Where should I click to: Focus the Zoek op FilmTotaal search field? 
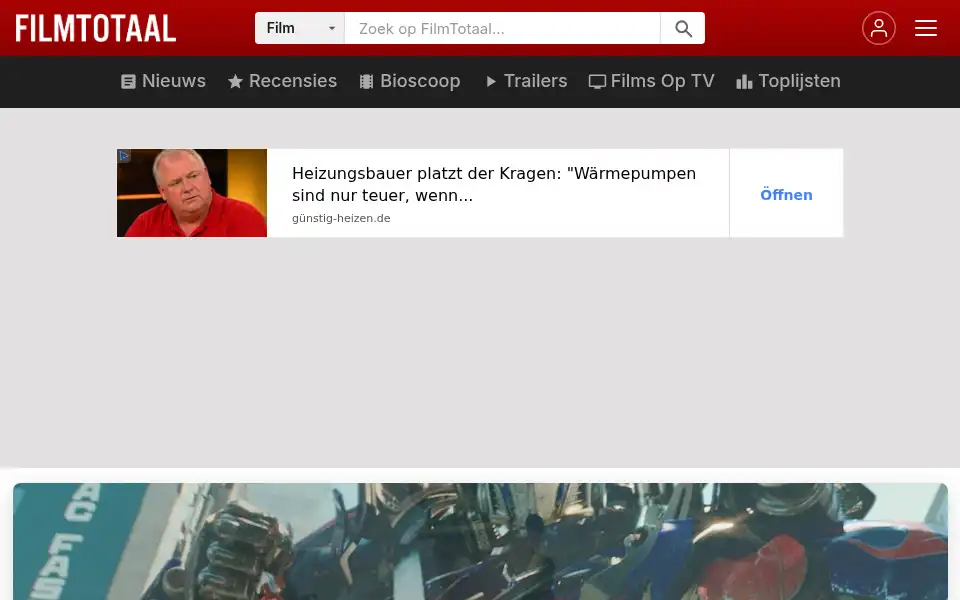(502, 28)
